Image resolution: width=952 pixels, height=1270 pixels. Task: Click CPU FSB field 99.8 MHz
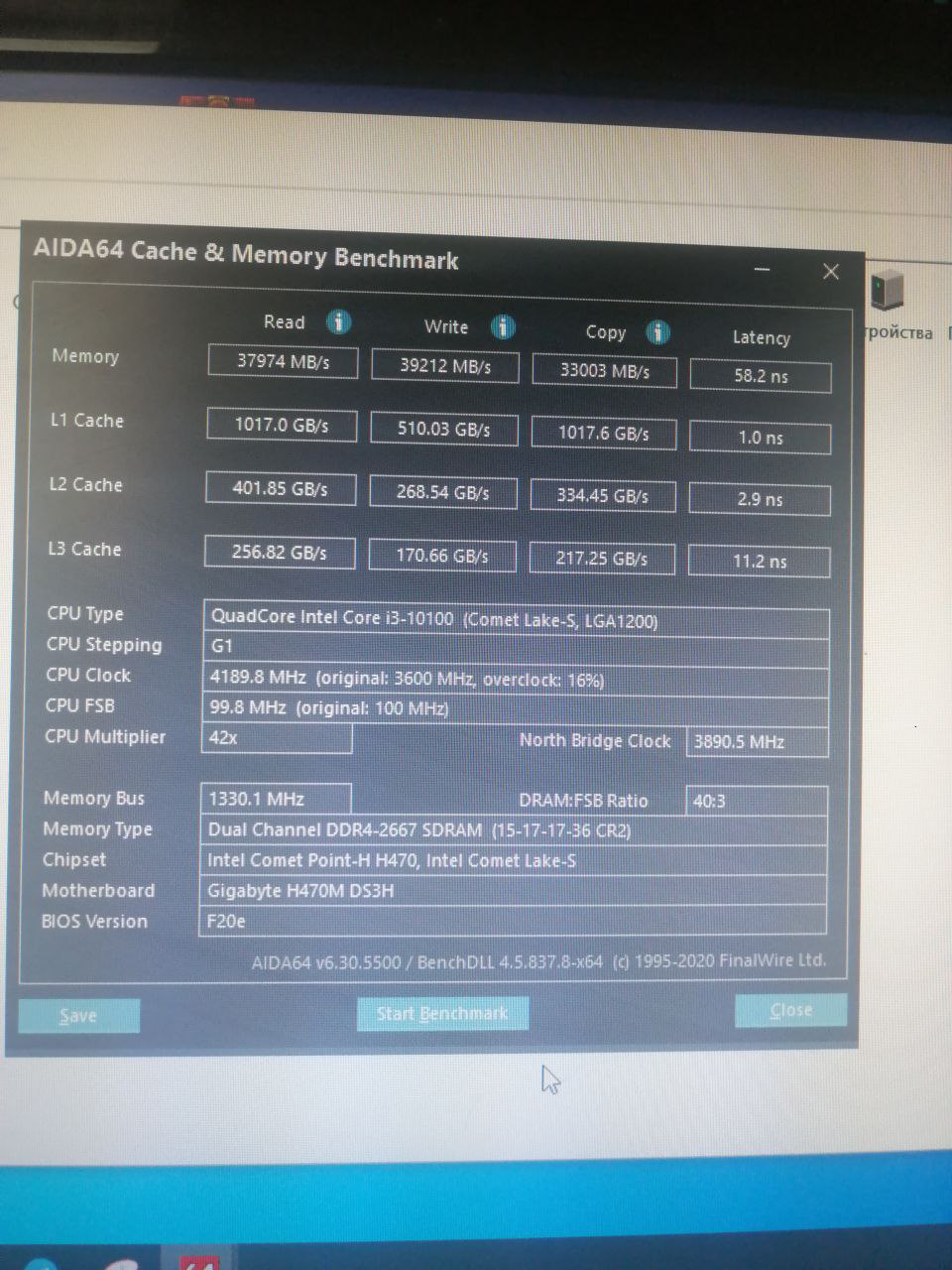[515, 709]
